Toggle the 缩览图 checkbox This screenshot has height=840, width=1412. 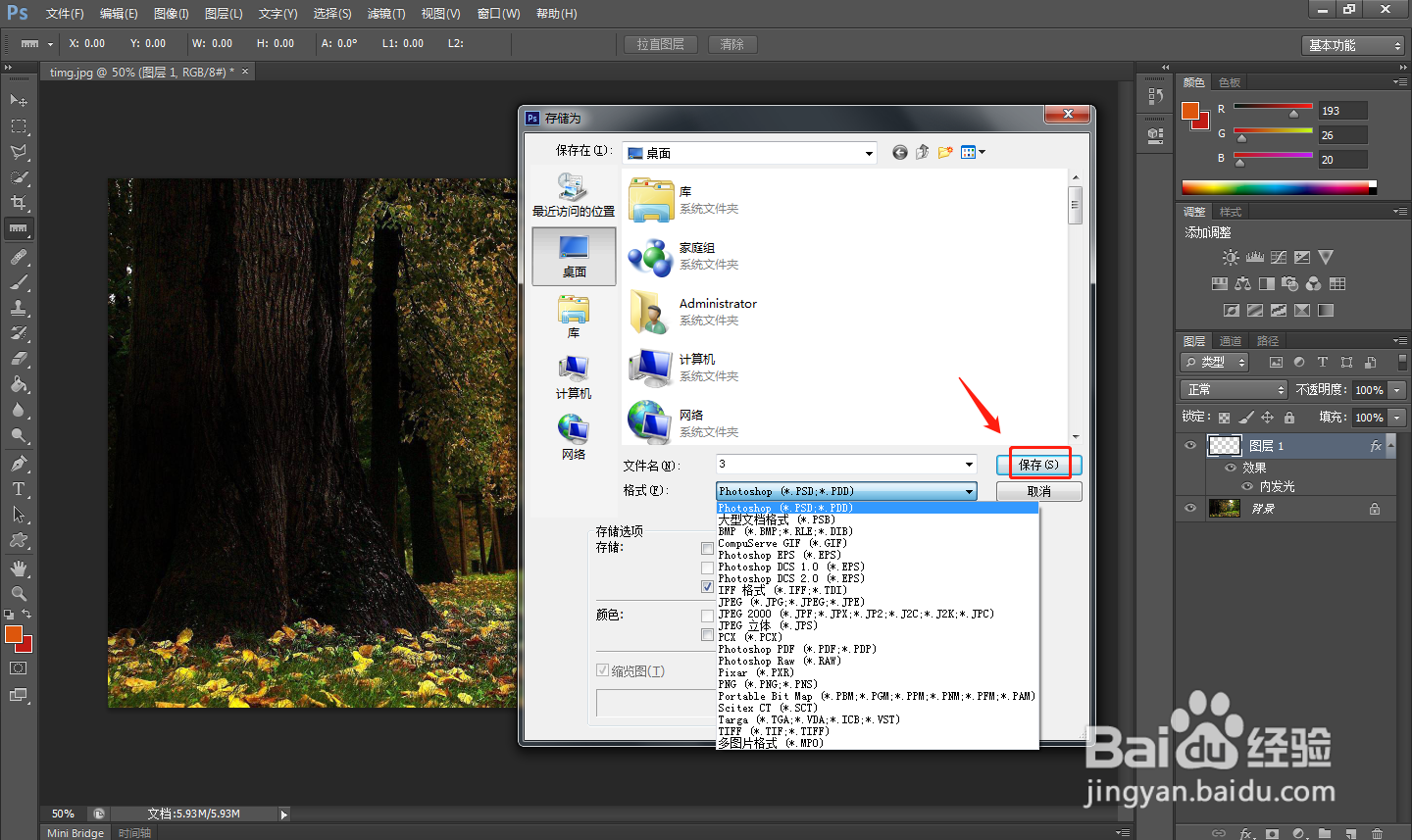603,670
